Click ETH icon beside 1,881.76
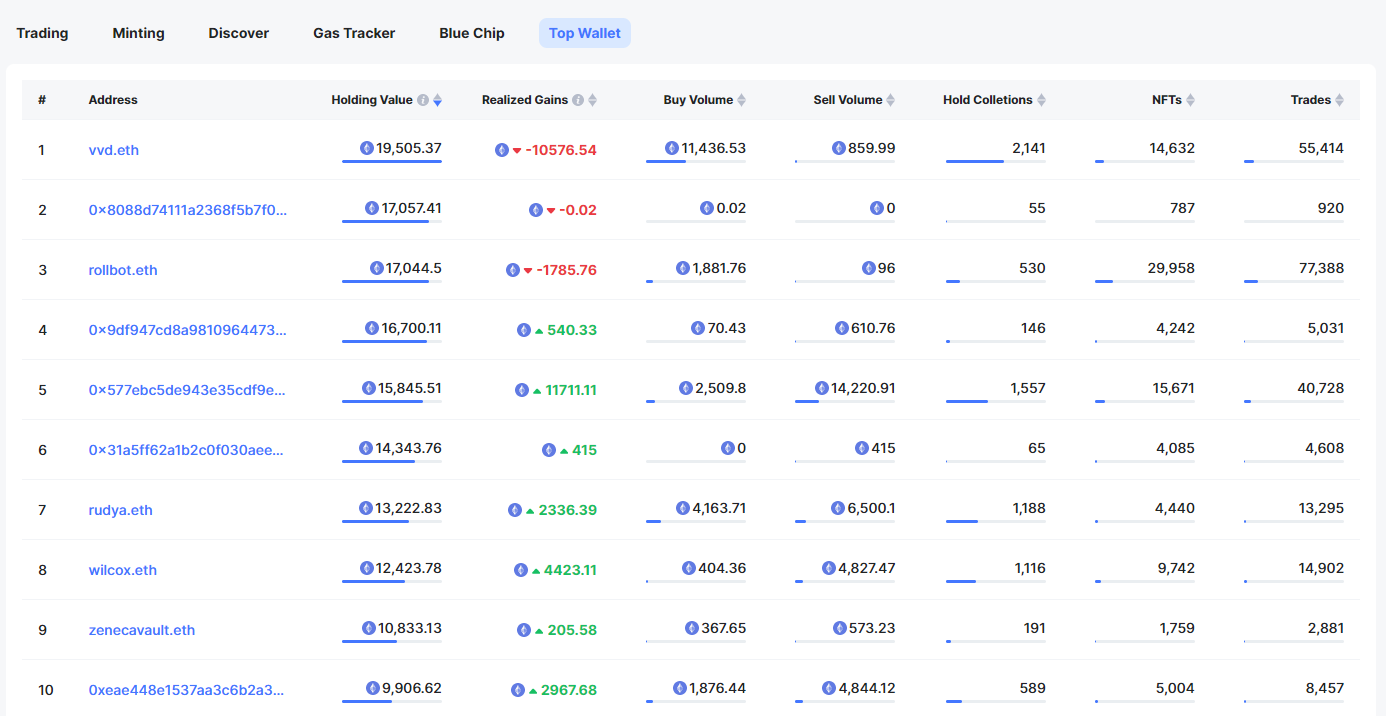Screen dimensions: 1386x716 683,268
